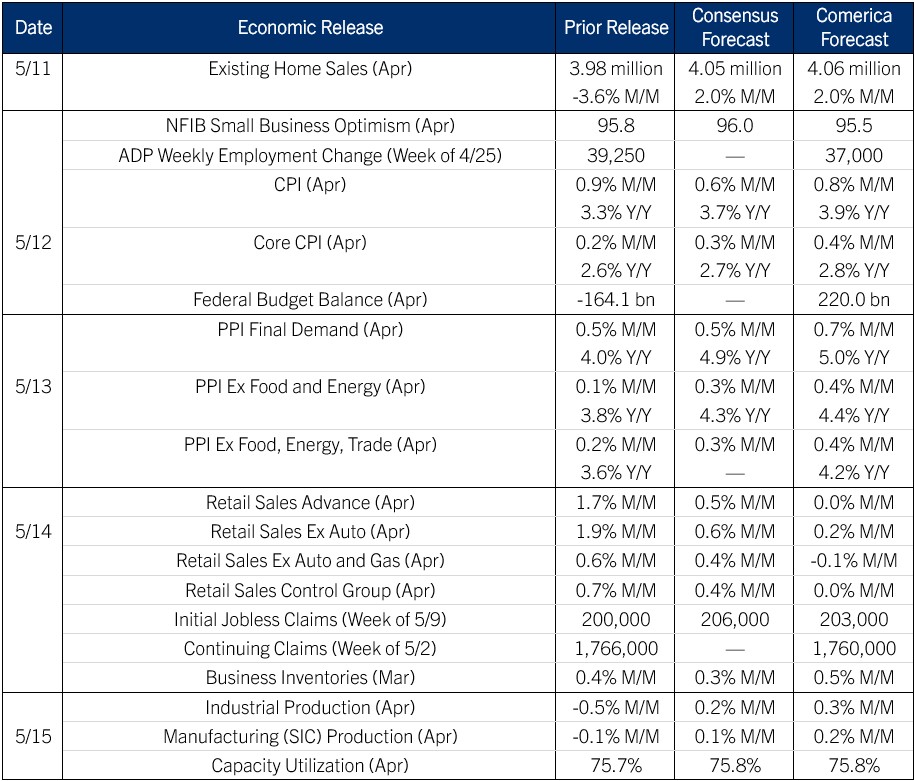Select the '0.9% M/M' CPI prior value
Image resolution: width=914 pixels, height=781 pixels.
tap(616, 185)
